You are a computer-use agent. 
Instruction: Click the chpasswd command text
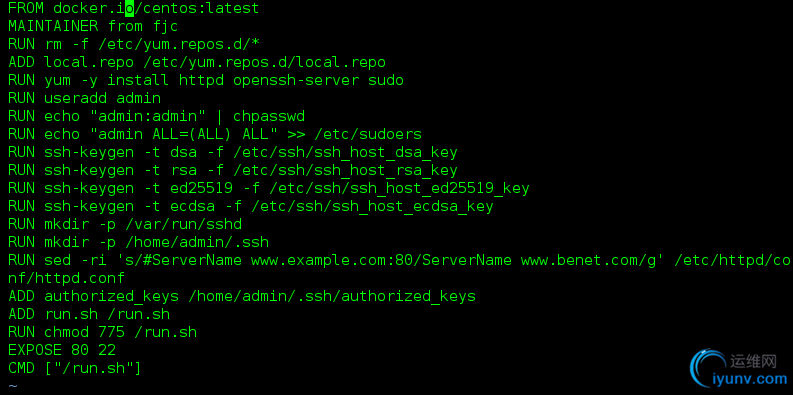pos(269,117)
